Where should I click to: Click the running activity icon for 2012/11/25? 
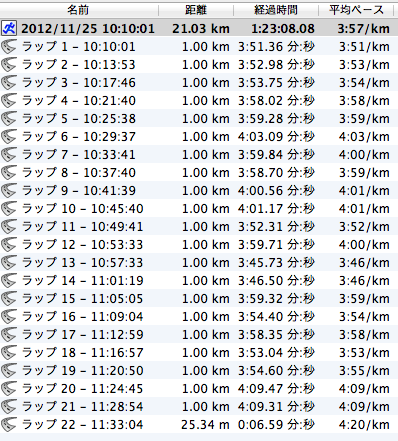coord(9,28)
